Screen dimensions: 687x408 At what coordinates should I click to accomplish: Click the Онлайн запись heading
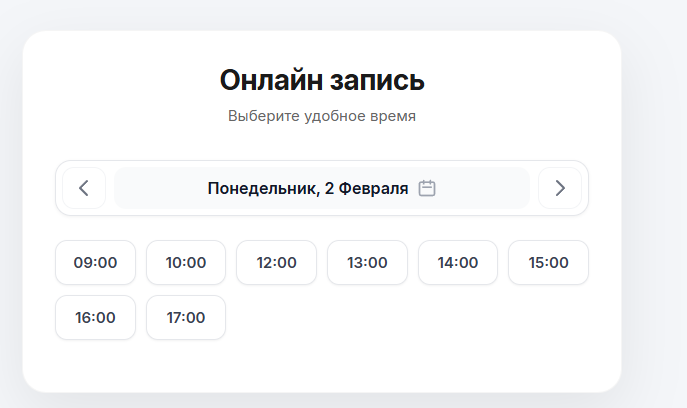coord(321,80)
